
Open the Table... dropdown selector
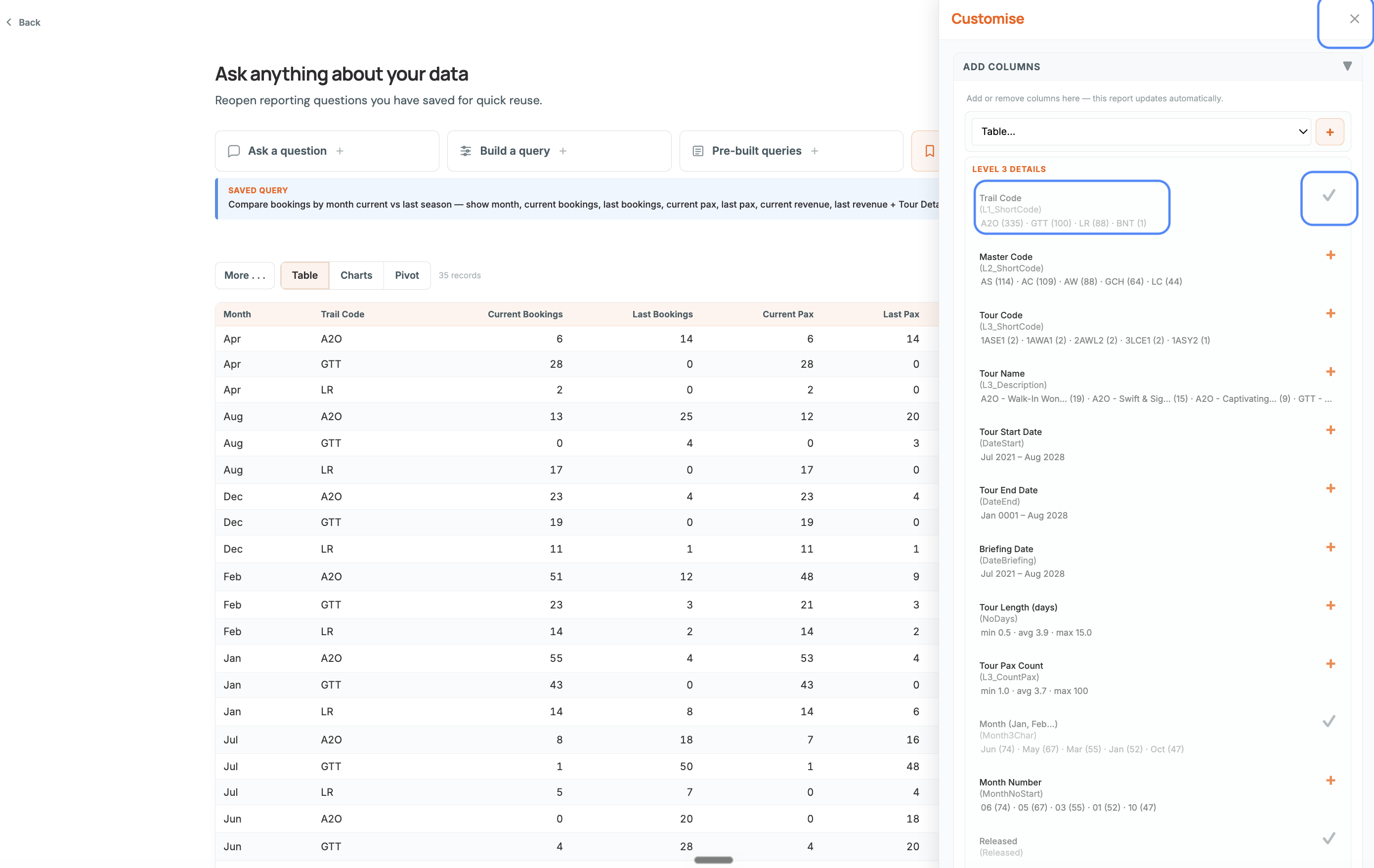coord(1141,132)
